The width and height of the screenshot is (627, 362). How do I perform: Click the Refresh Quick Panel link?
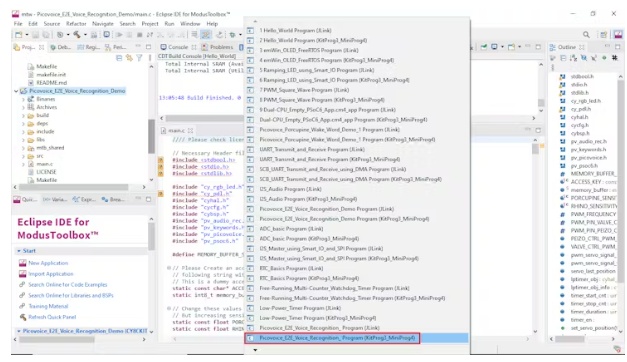click(x=52, y=317)
